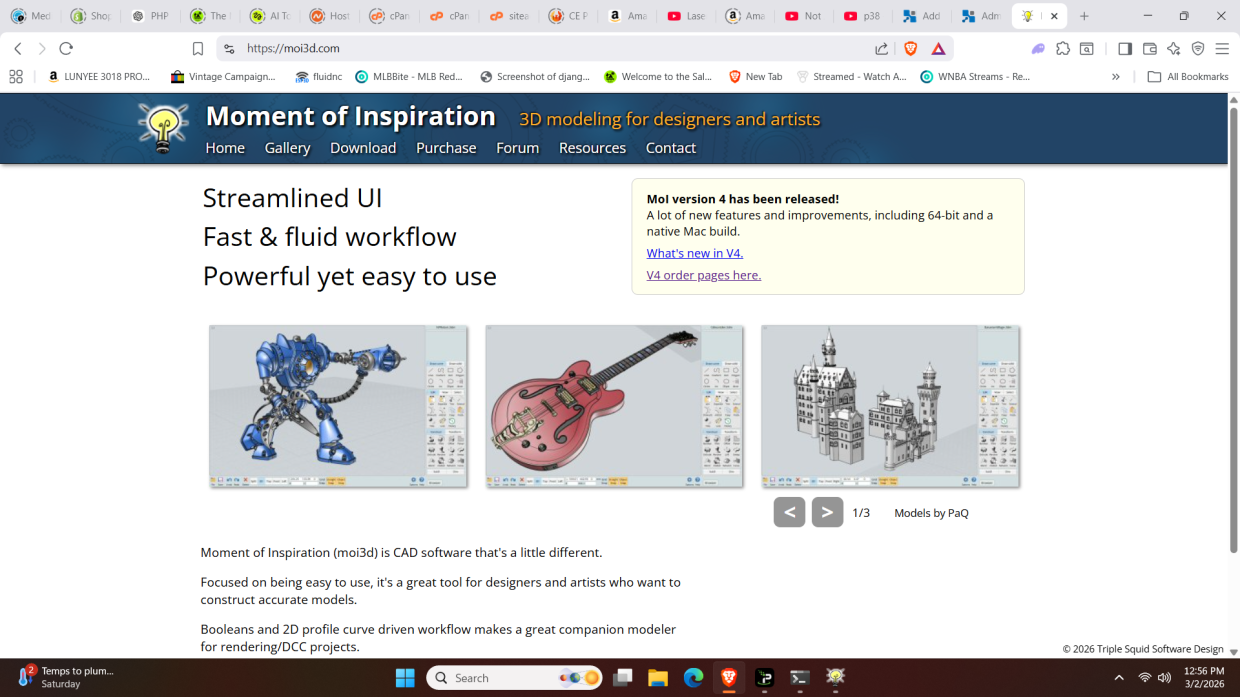
Task: Open the Windows Start menu
Action: pyautogui.click(x=404, y=677)
